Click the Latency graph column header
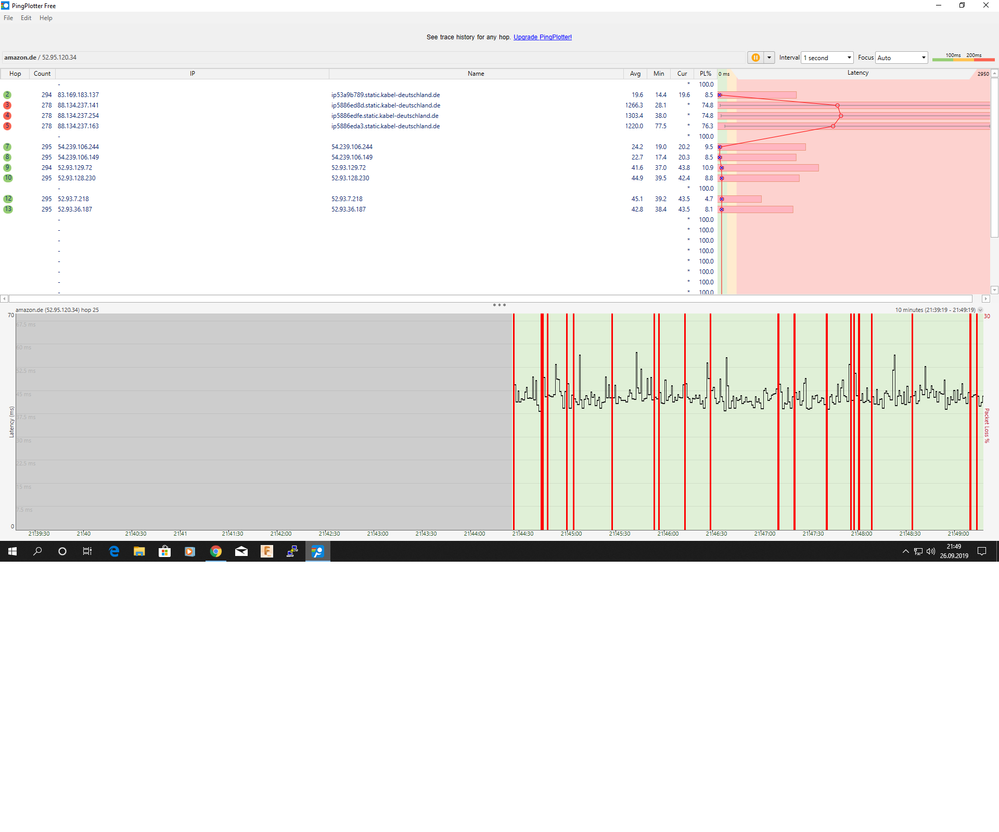The width and height of the screenshot is (999, 832). pos(858,73)
